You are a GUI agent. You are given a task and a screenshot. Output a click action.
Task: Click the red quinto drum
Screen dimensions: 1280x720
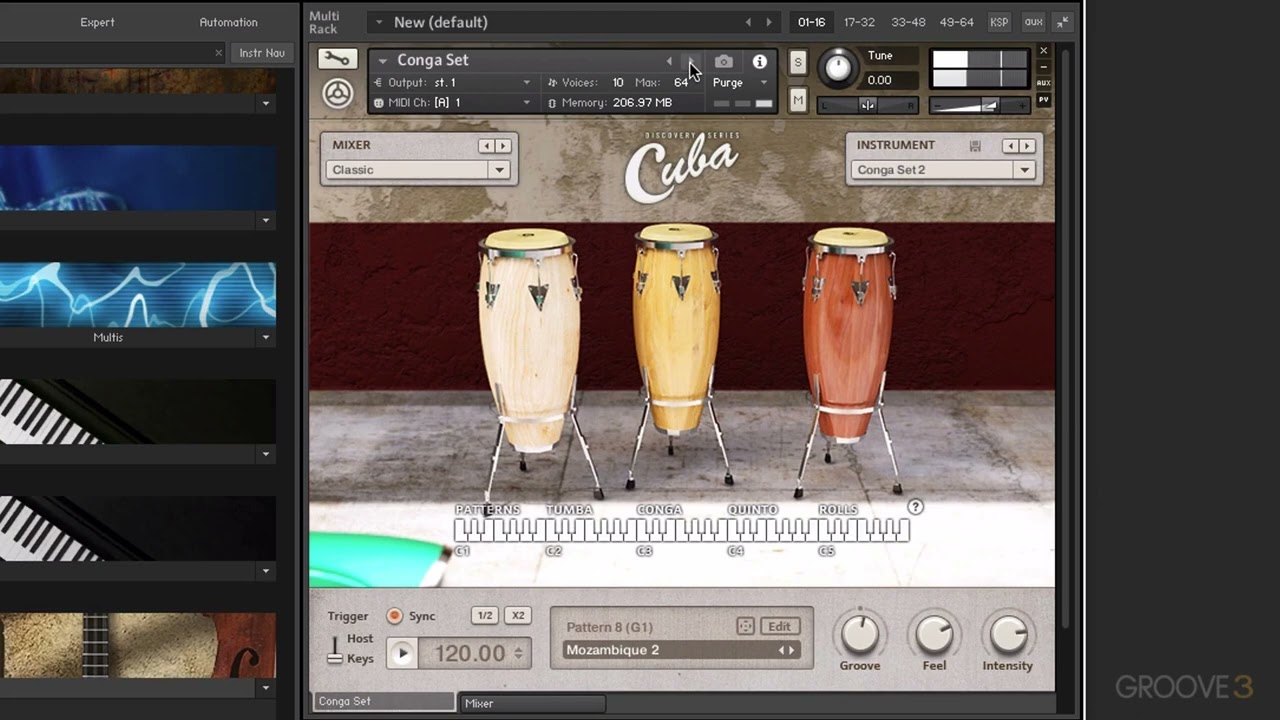pyautogui.click(x=848, y=335)
